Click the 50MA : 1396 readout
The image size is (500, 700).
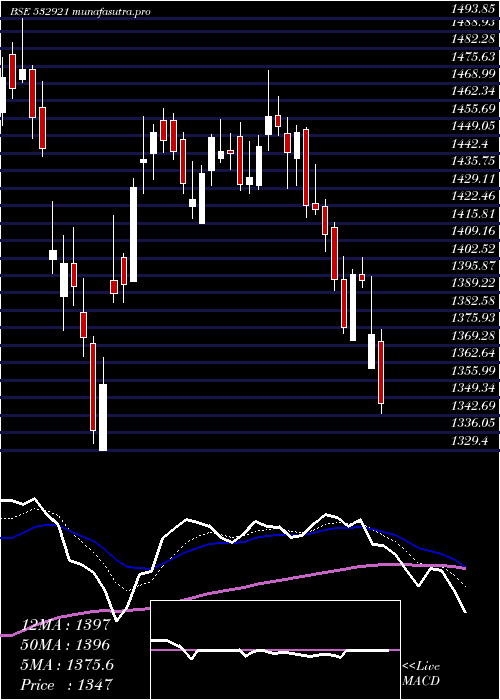pyautogui.click(x=65, y=645)
